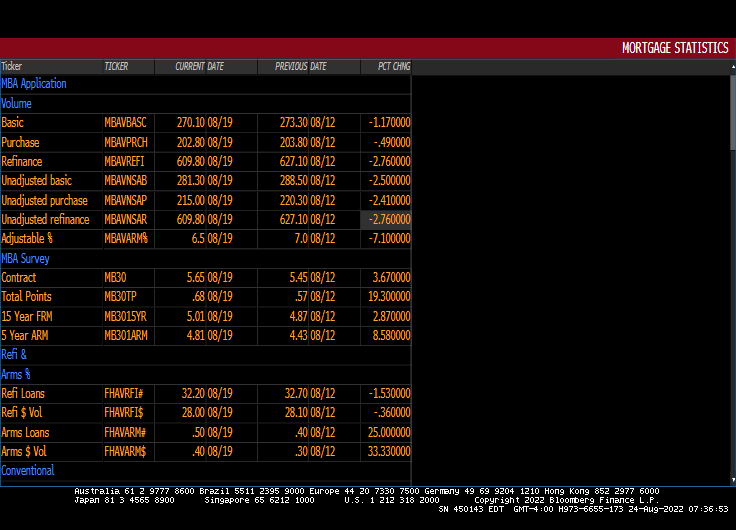Expand the MBA Application section header
This screenshot has width=736, height=530.
pyautogui.click(x=34, y=84)
